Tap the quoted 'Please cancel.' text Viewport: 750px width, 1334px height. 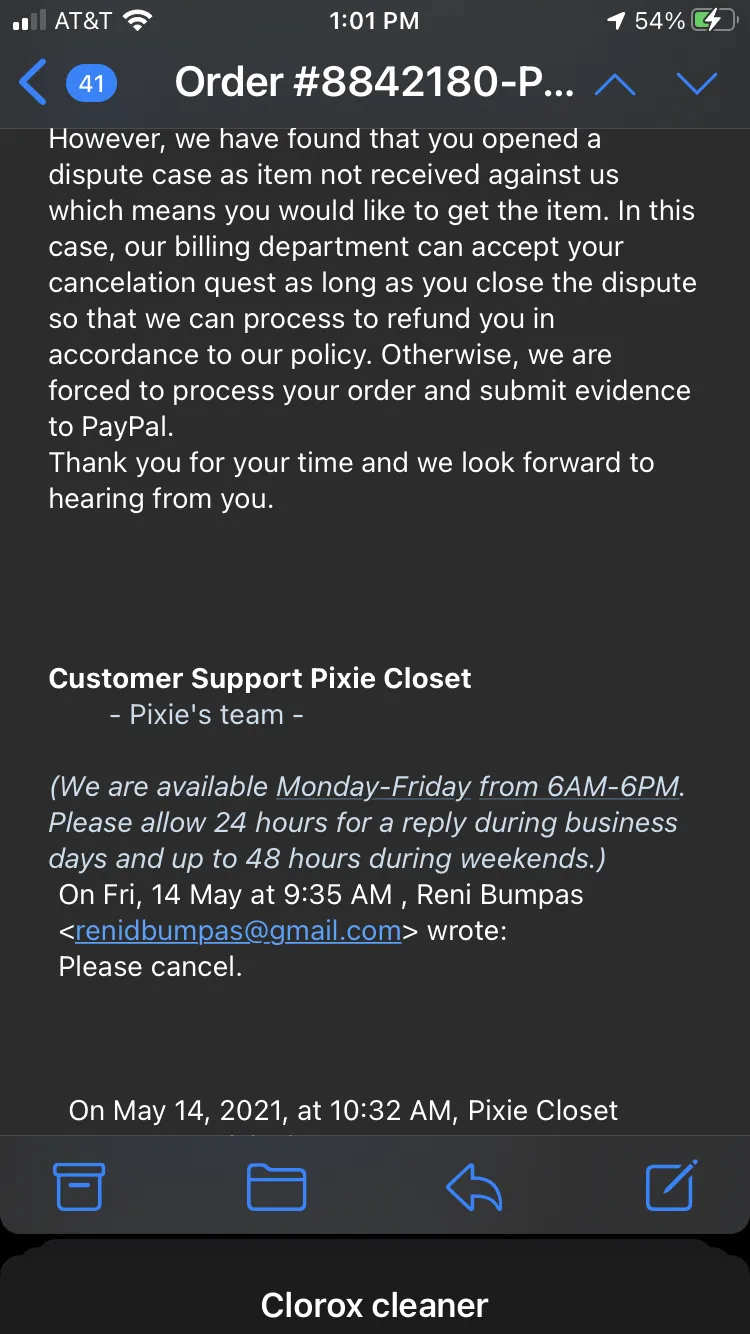pos(150,967)
